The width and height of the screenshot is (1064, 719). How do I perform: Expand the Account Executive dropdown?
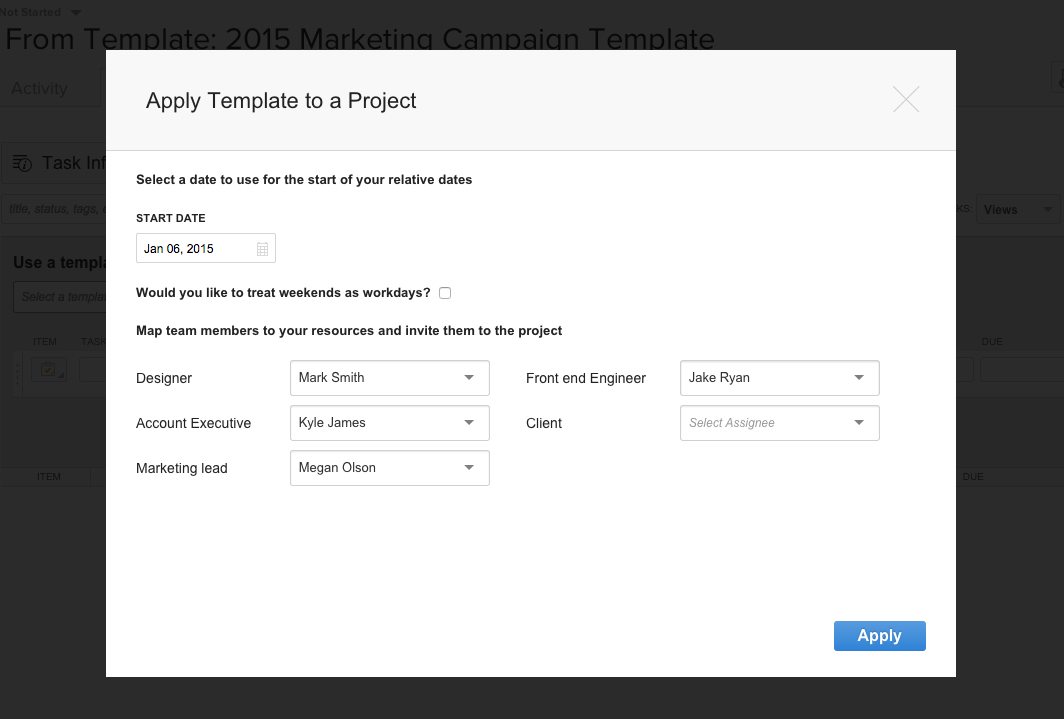389,423
